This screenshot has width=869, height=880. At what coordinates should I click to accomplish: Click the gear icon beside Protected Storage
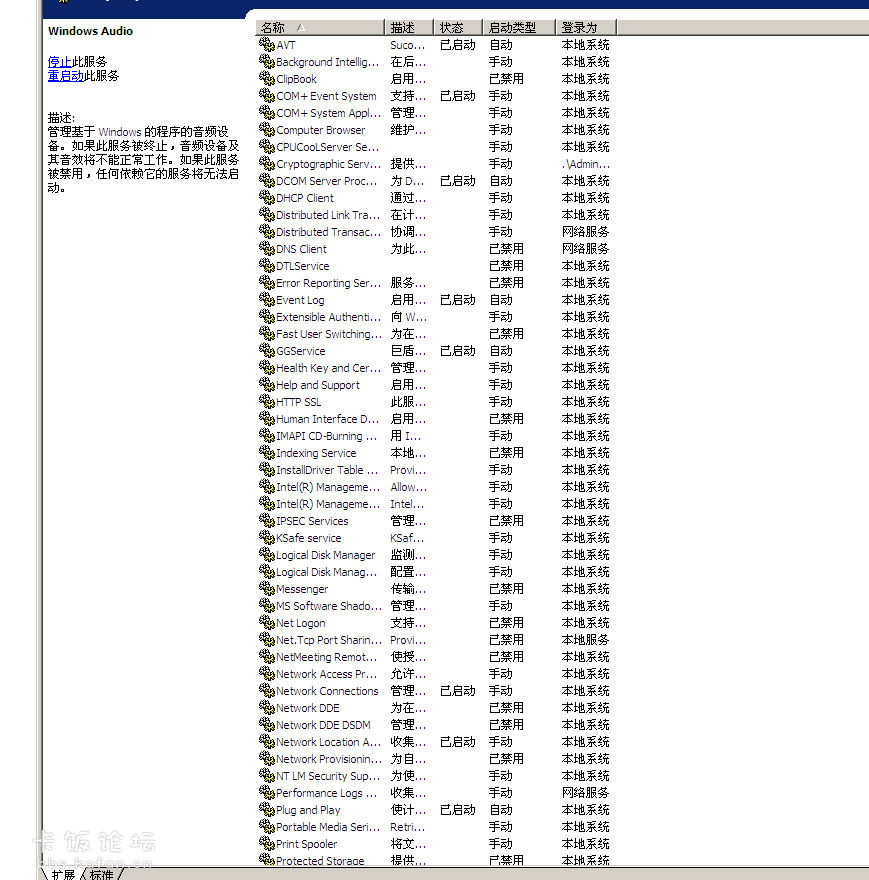(x=267, y=860)
